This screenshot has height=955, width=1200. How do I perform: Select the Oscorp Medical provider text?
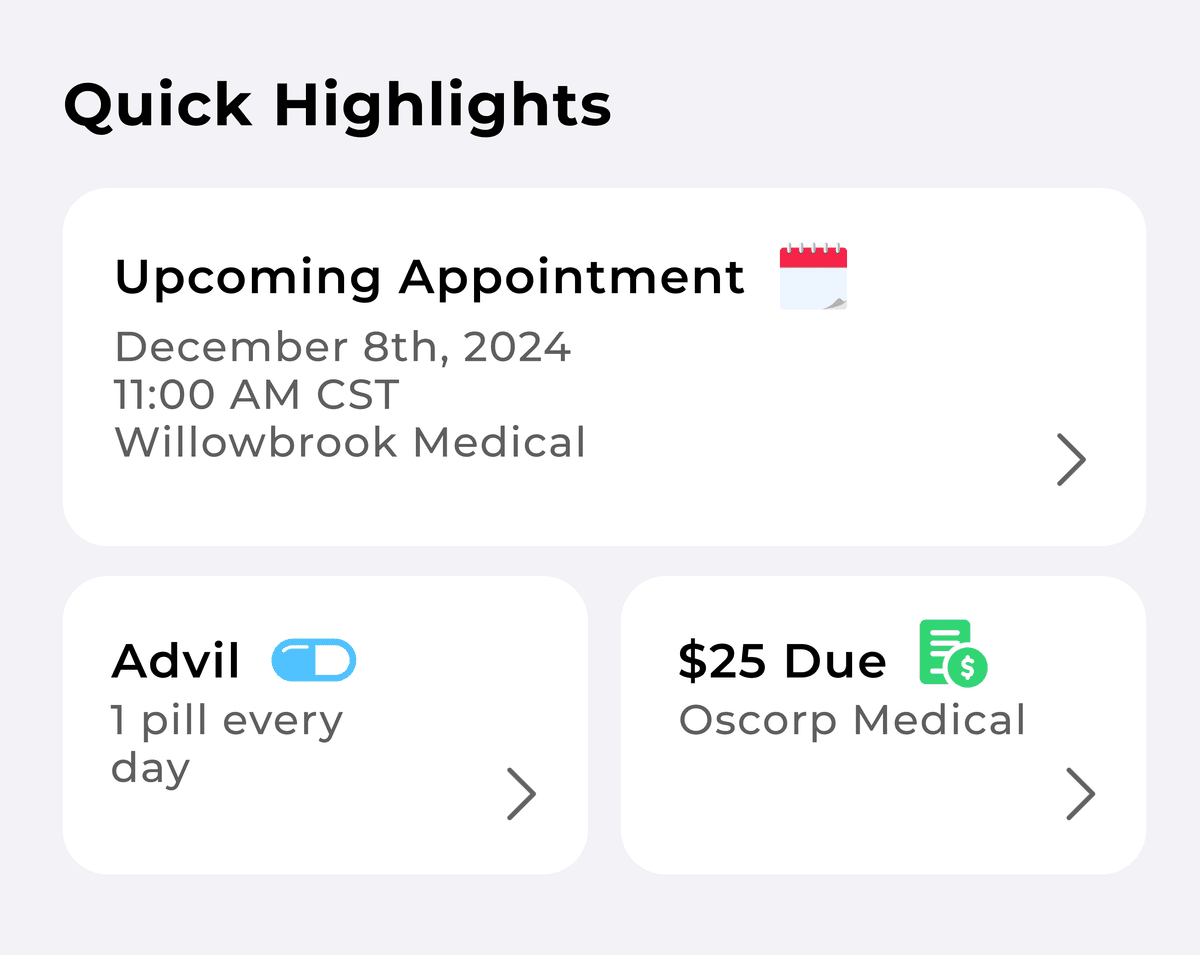tap(852, 720)
